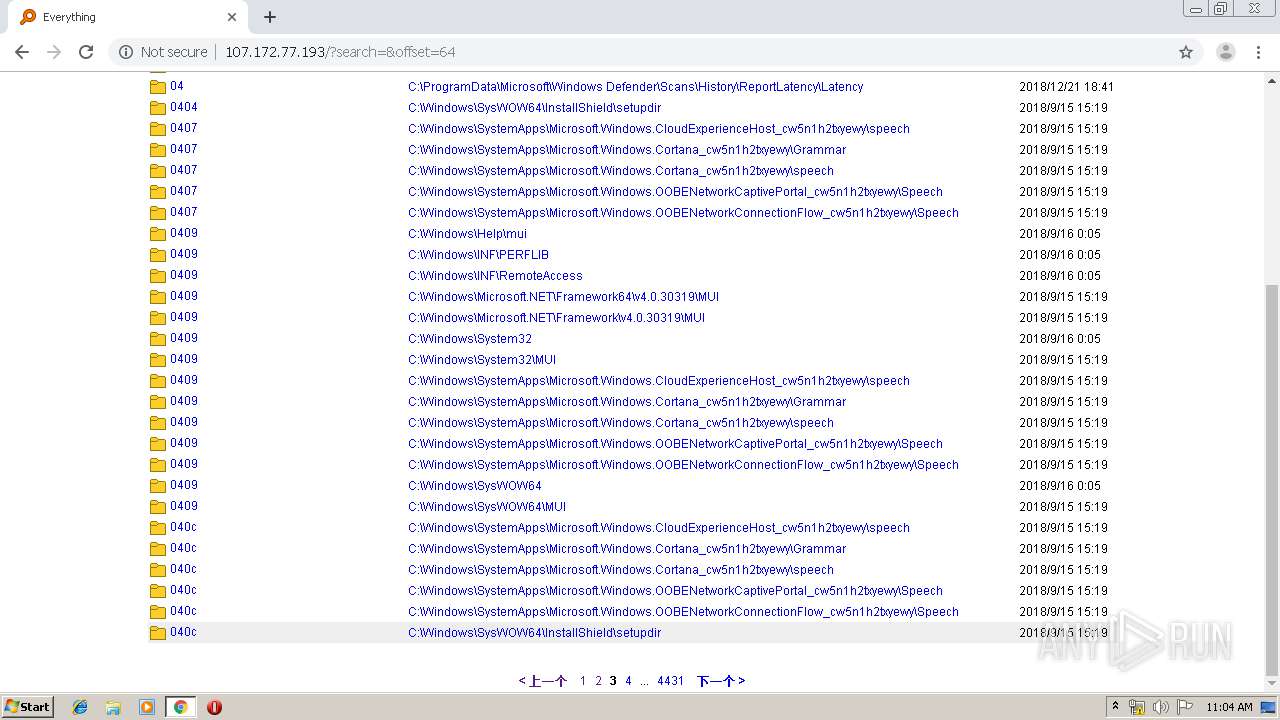Click folder icon for the 0404 row
Viewport: 1280px width, 720px height.
click(x=157, y=108)
